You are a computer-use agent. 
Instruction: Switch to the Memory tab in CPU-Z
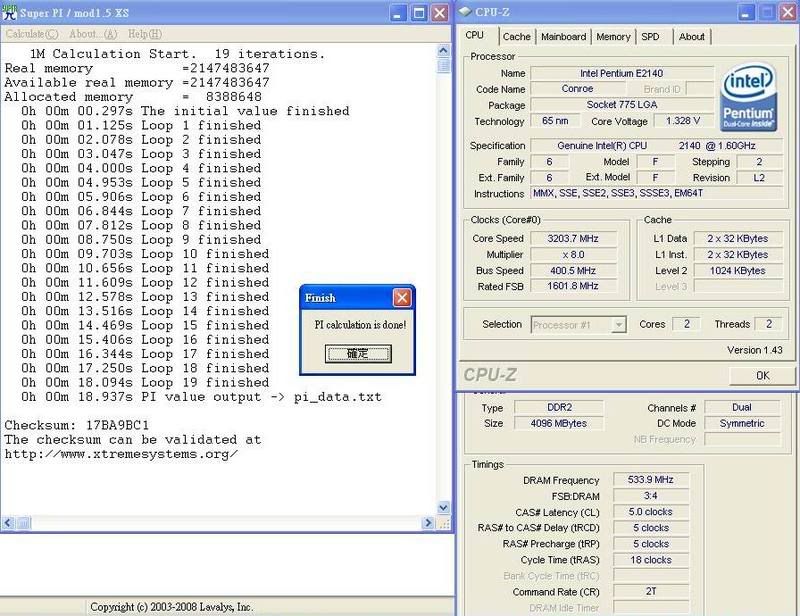(613, 37)
